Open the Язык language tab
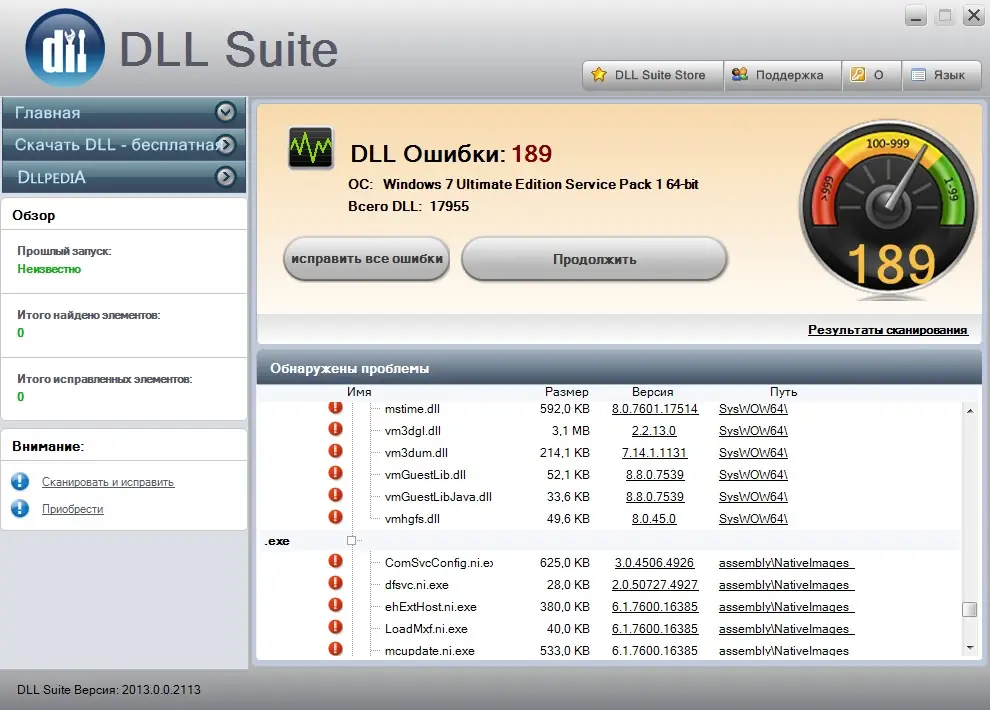 [x=941, y=75]
